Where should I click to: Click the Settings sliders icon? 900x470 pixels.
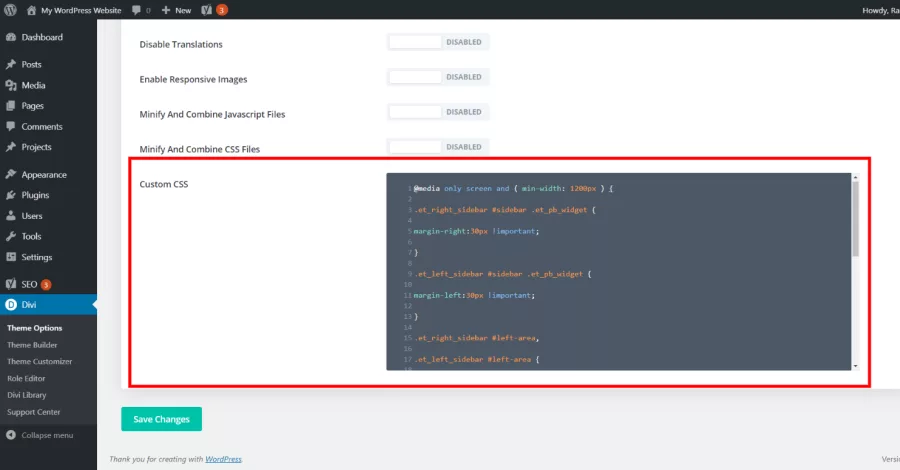pos(11,257)
